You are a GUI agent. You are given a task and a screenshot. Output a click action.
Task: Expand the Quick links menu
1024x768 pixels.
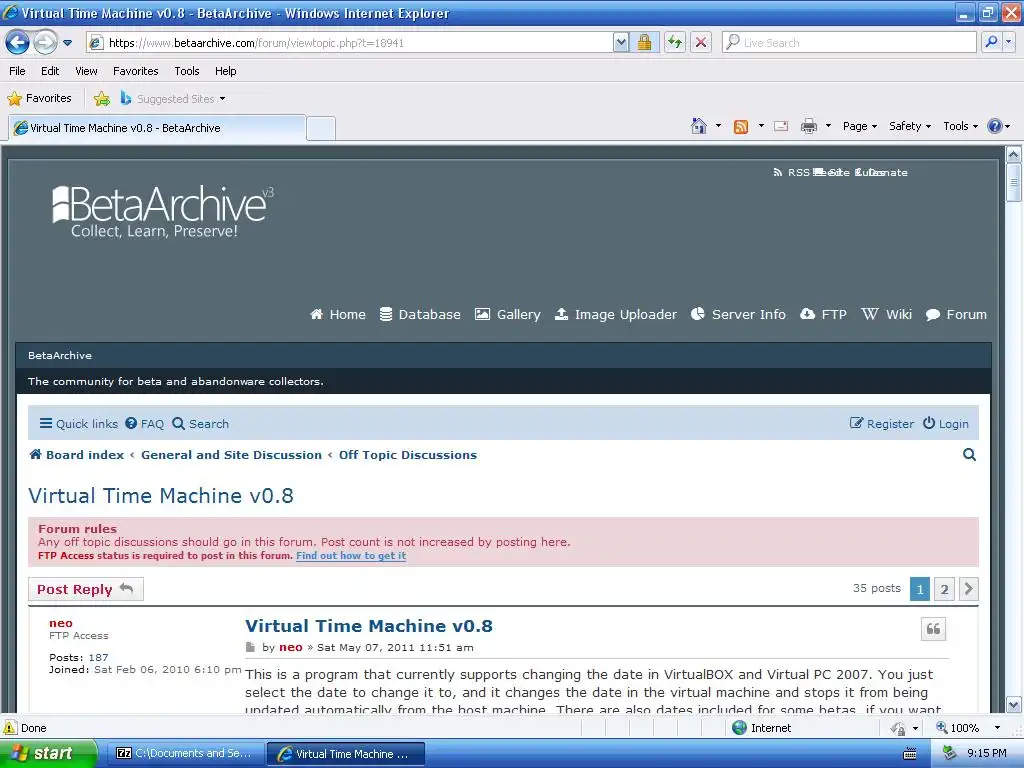pyautogui.click(x=78, y=424)
